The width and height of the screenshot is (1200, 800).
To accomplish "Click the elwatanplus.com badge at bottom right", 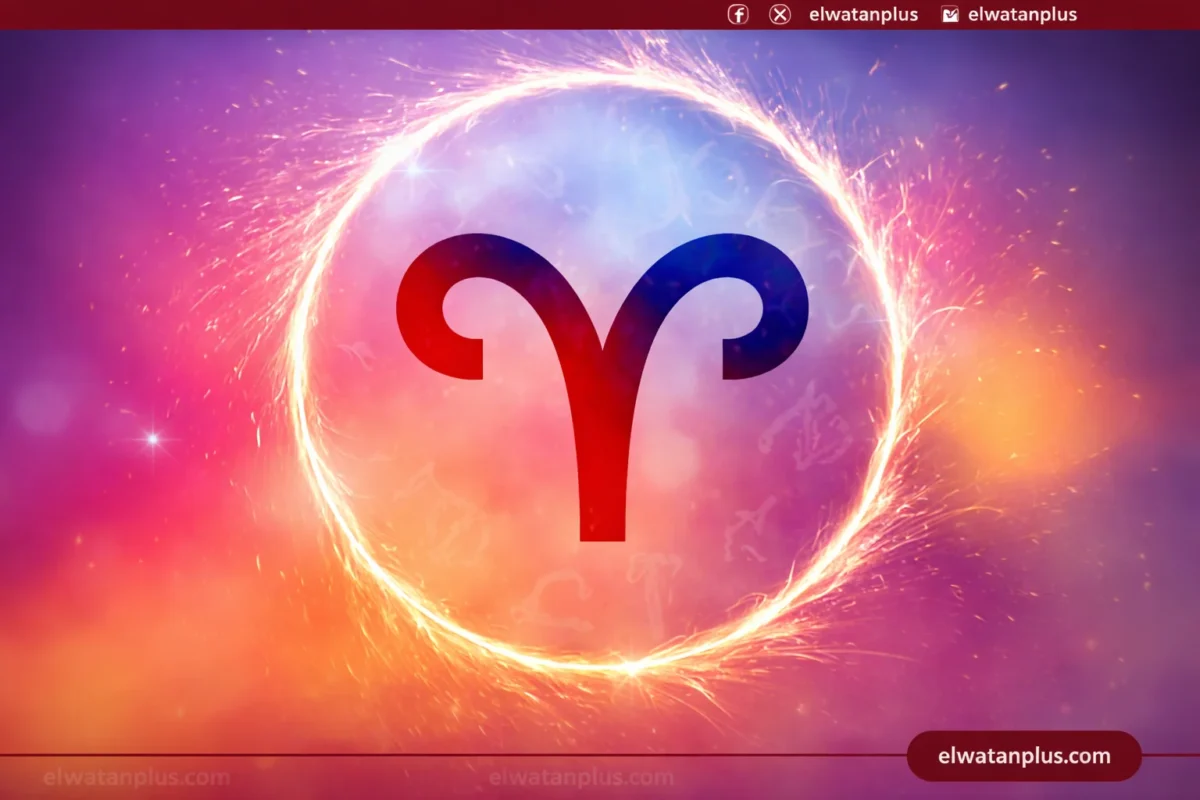I will tap(1024, 756).
